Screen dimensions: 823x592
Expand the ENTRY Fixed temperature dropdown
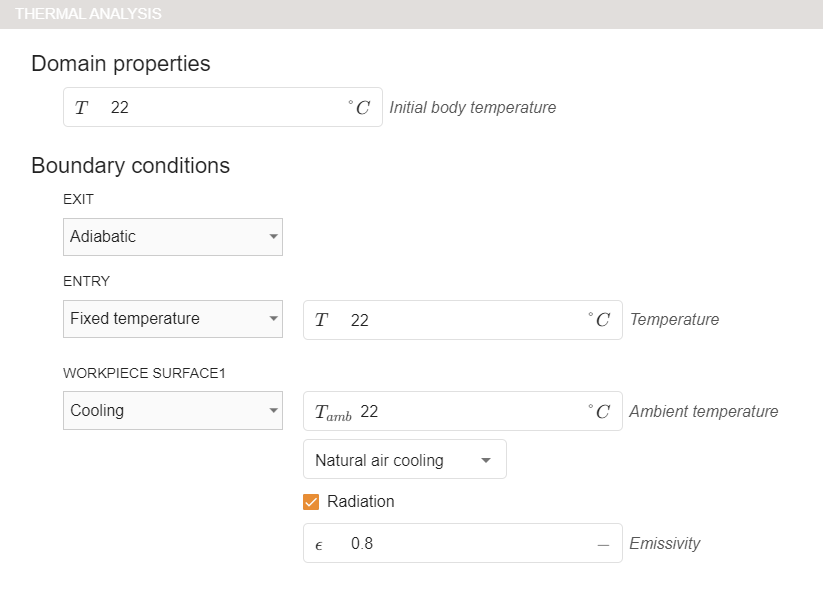tap(172, 319)
